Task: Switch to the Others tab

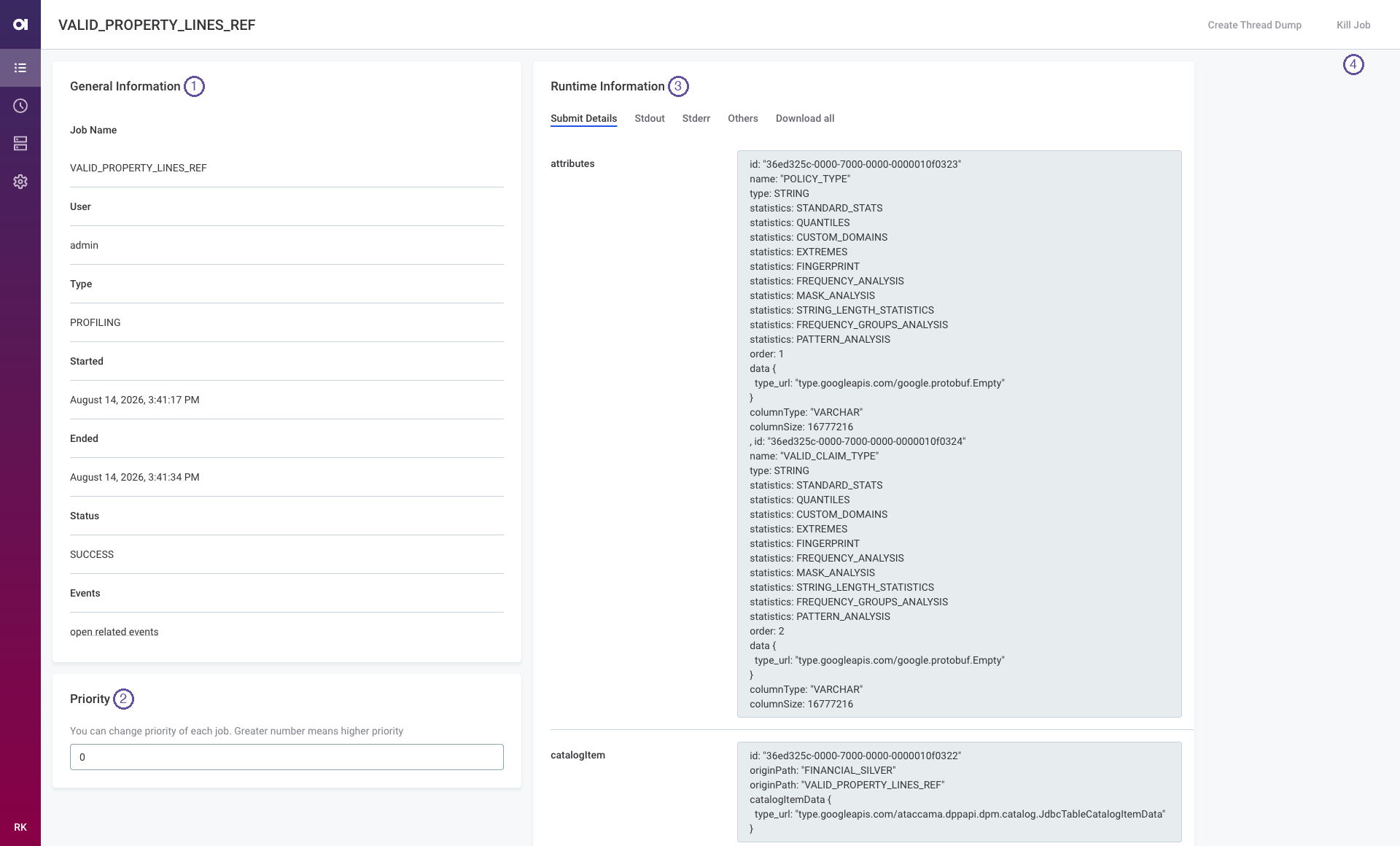Action: pos(742,118)
